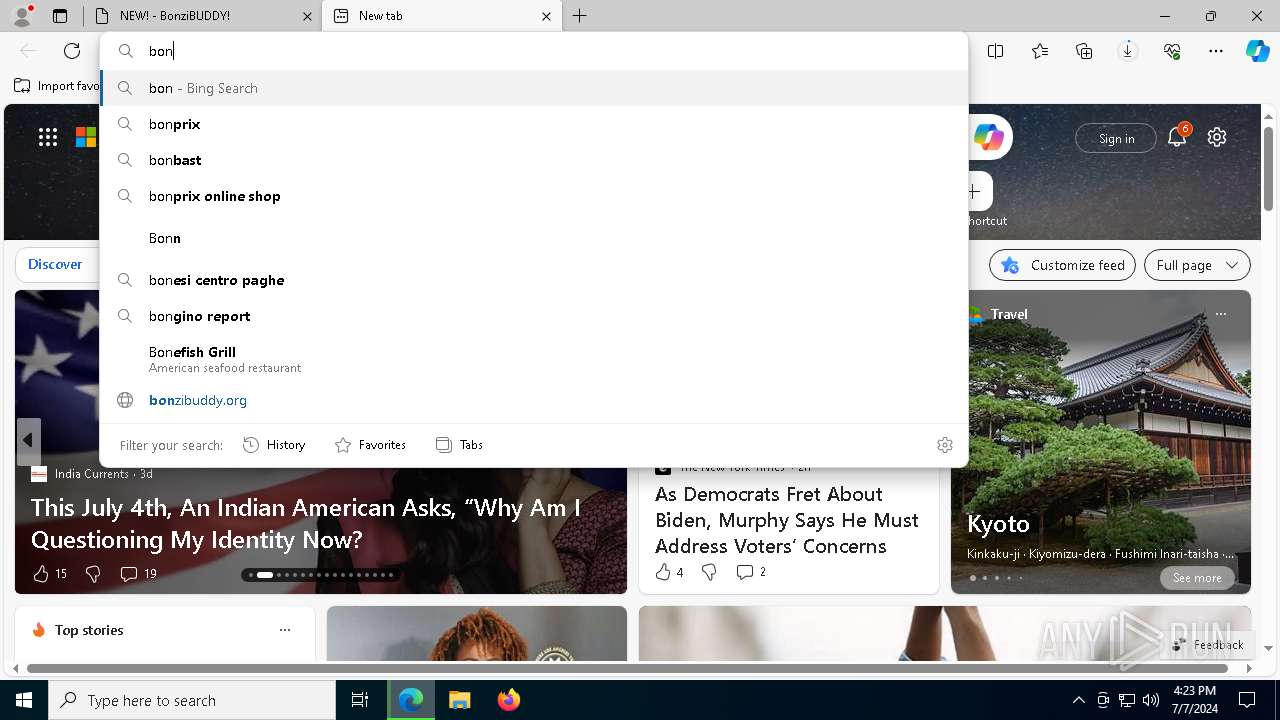Screen dimensions: 1280x720
Task: Launch Firefox from the taskbar
Action: click(508, 700)
